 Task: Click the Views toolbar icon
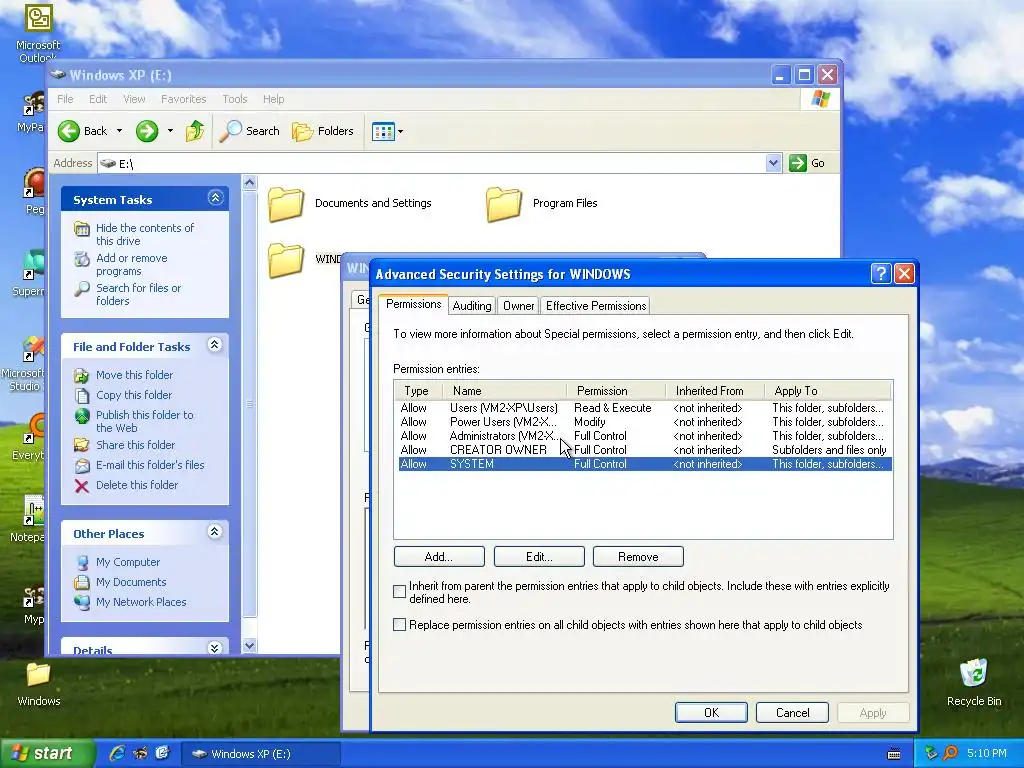[x=383, y=131]
